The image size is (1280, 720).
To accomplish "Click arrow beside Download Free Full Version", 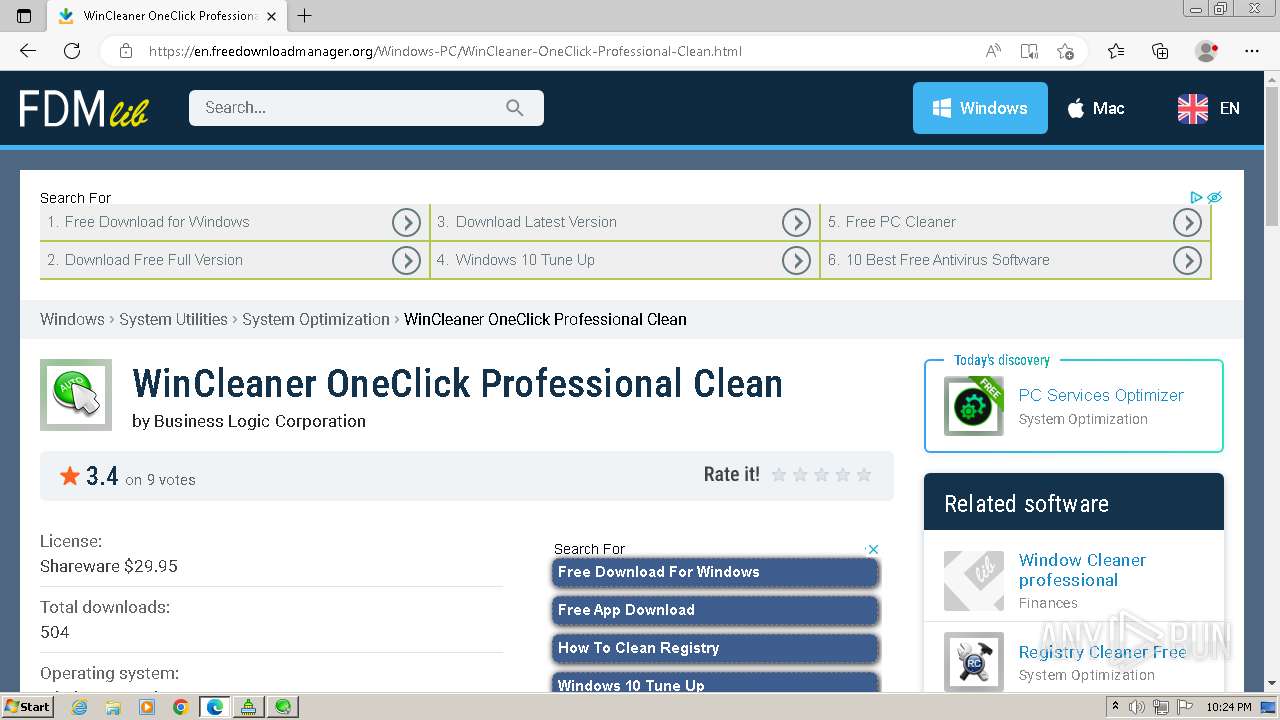I will point(406,260).
